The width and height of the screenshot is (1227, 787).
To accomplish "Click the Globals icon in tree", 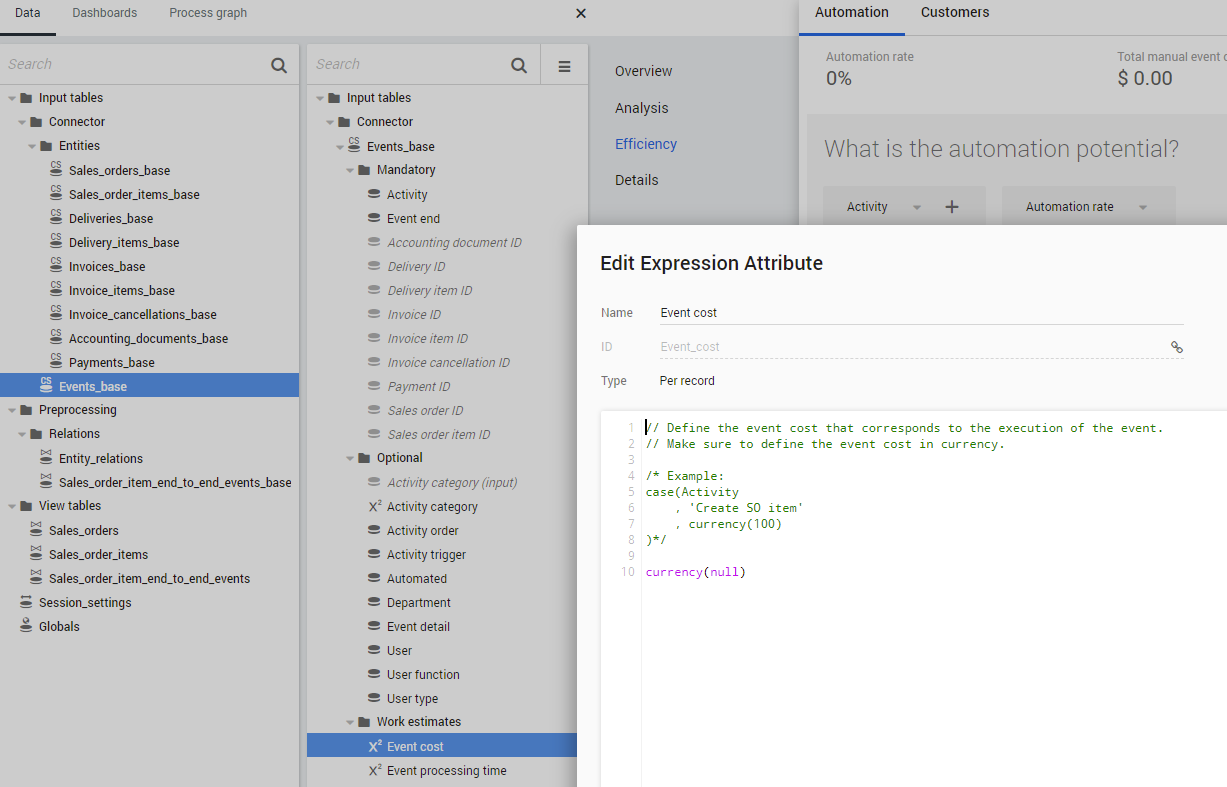I will click(x=26, y=626).
